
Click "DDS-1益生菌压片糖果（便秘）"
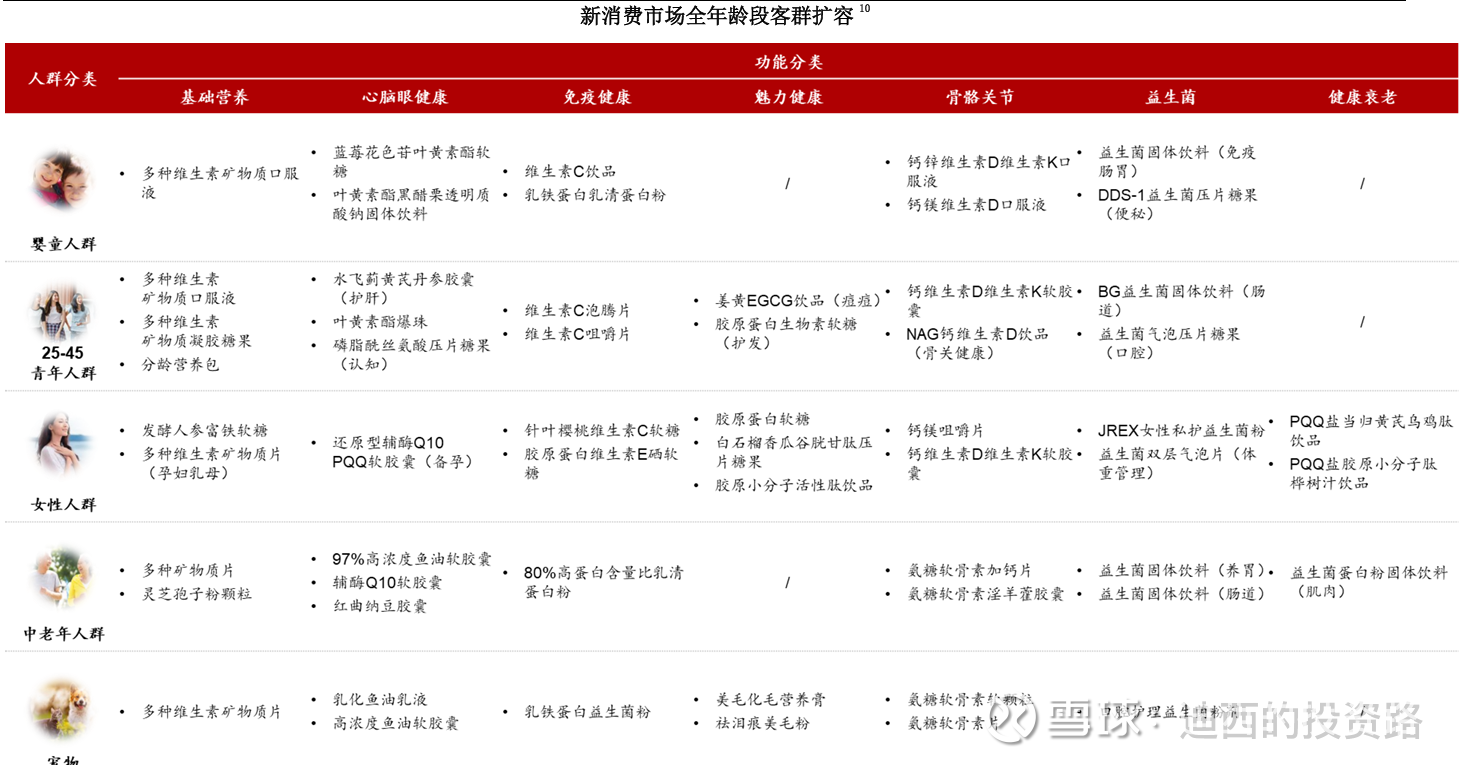(1177, 204)
